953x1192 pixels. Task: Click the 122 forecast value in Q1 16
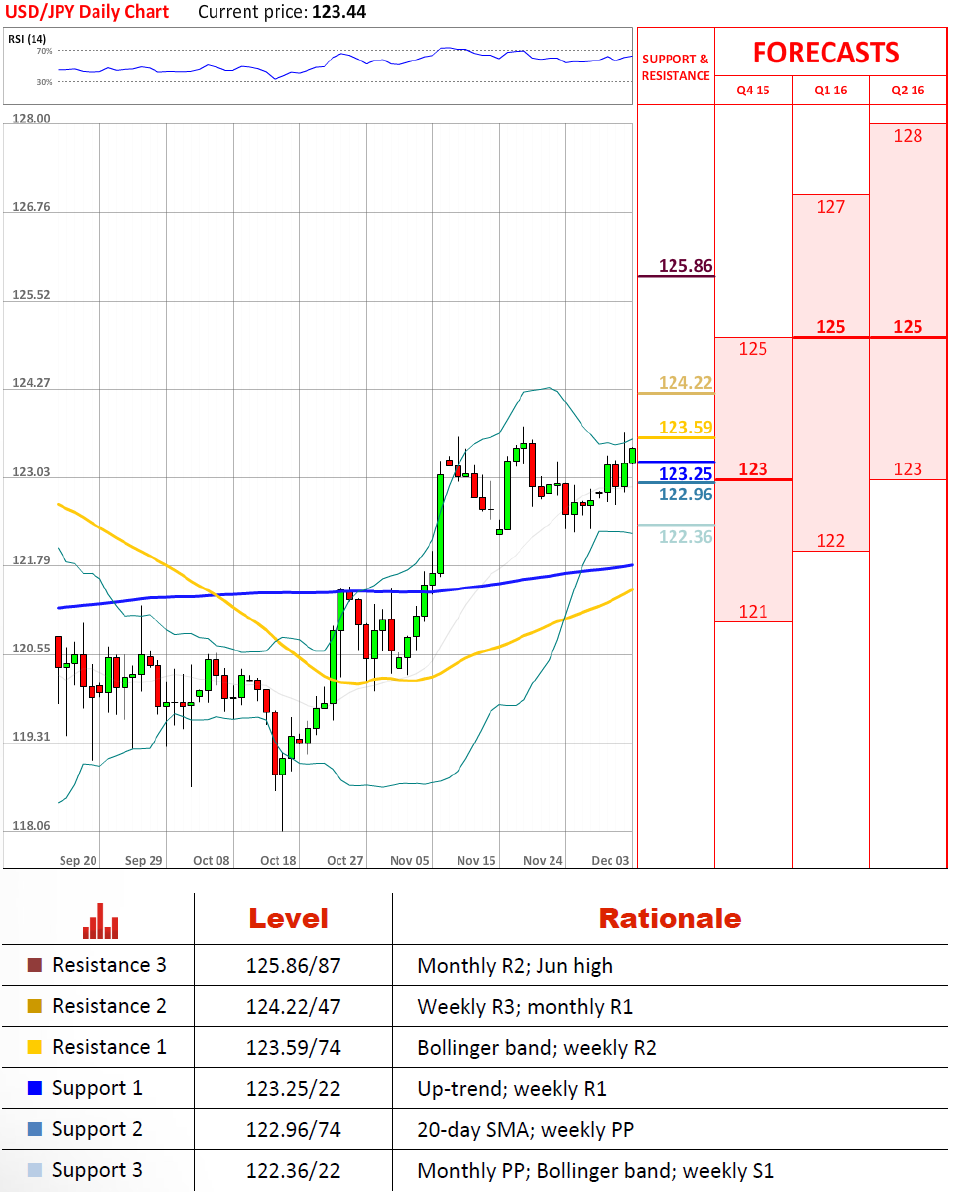tap(831, 541)
